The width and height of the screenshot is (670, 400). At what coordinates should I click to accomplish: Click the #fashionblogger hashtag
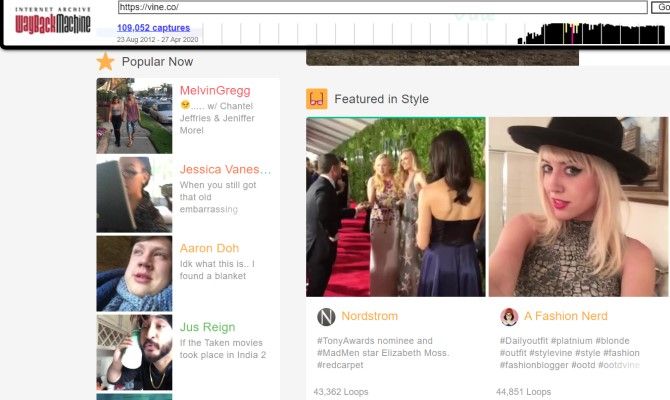(534, 365)
